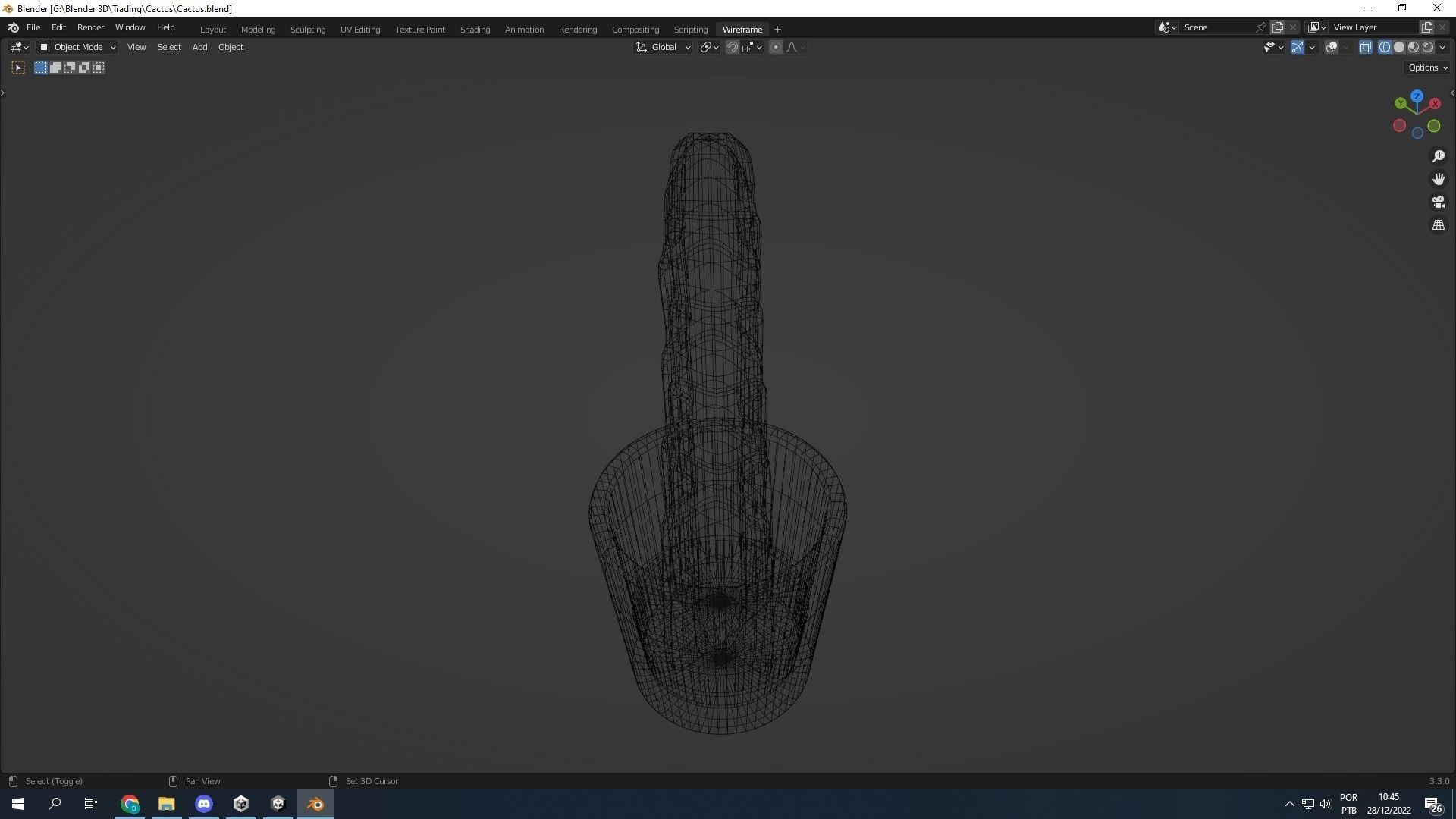The width and height of the screenshot is (1456, 819).
Task: Open the proportional editing falloff dropdown
Action: 795,47
